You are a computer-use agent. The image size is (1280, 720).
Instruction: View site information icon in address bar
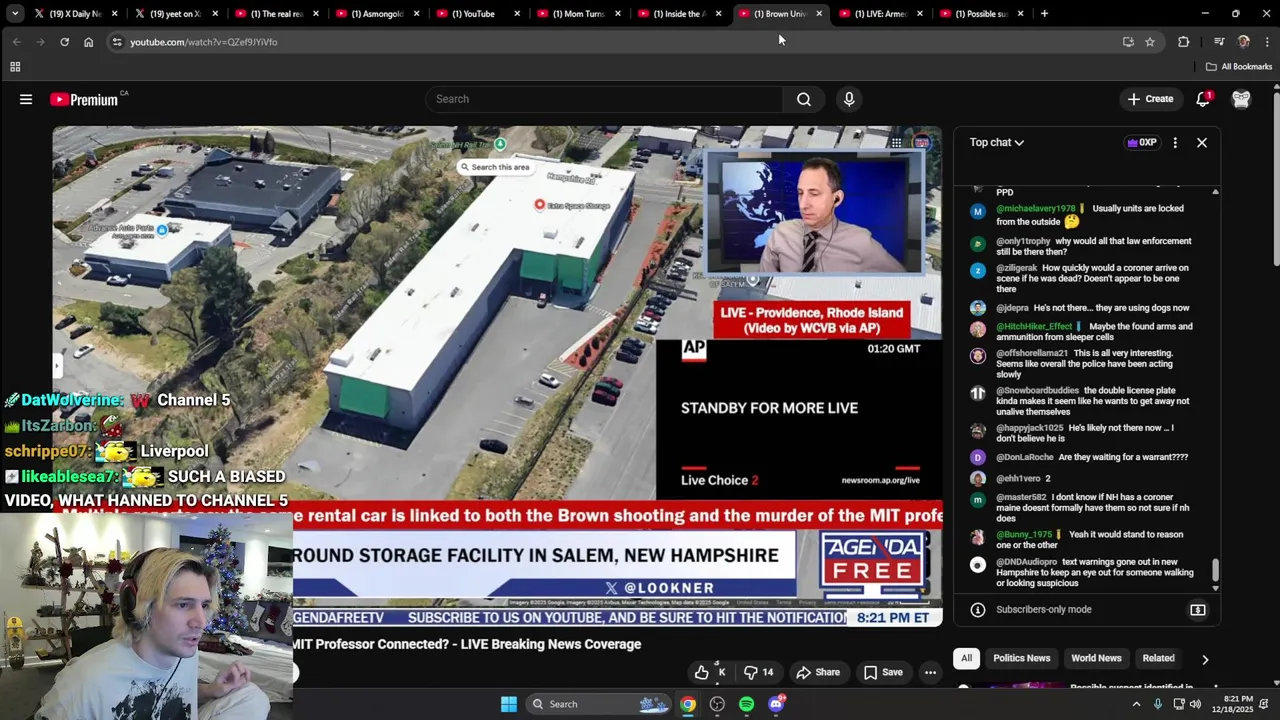pos(117,42)
